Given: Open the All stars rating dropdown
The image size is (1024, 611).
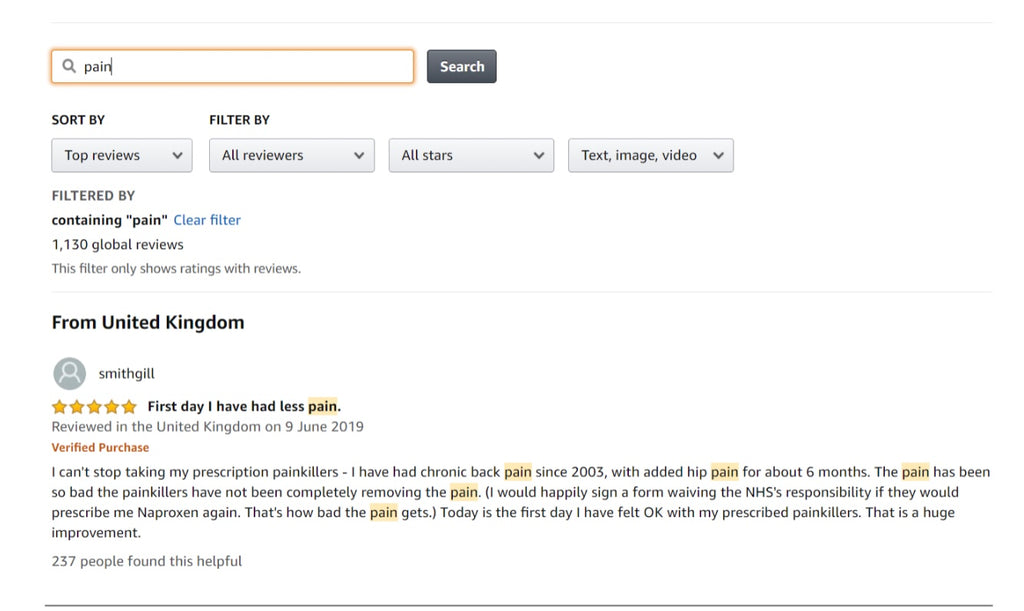Looking at the screenshot, I should tap(471, 156).
